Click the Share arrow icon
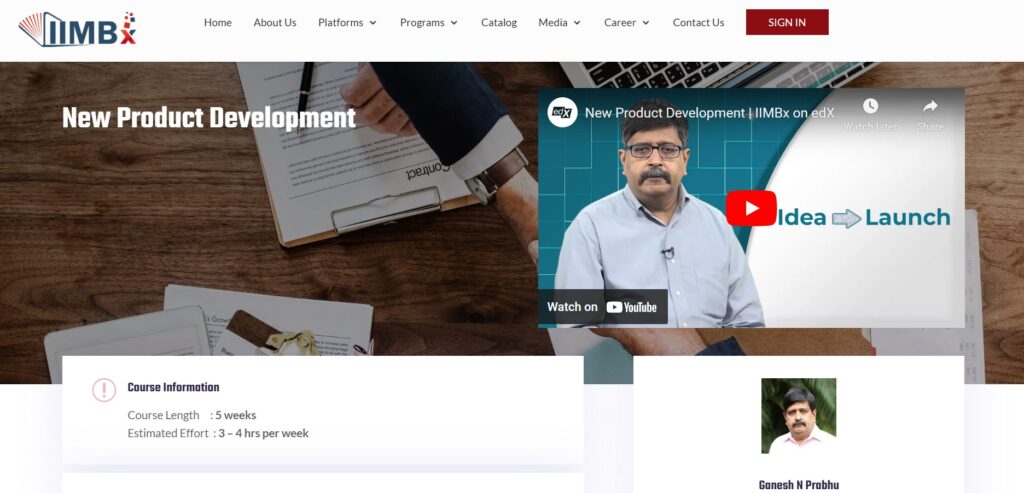 (x=930, y=107)
